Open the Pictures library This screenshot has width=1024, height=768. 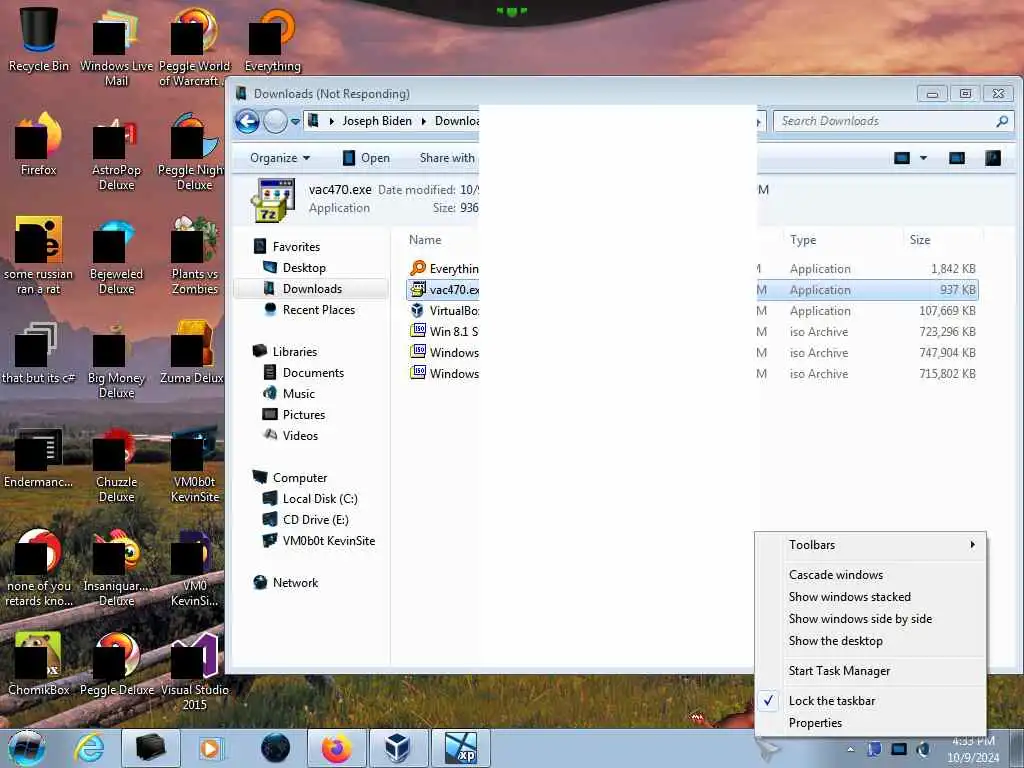(303, 415)
